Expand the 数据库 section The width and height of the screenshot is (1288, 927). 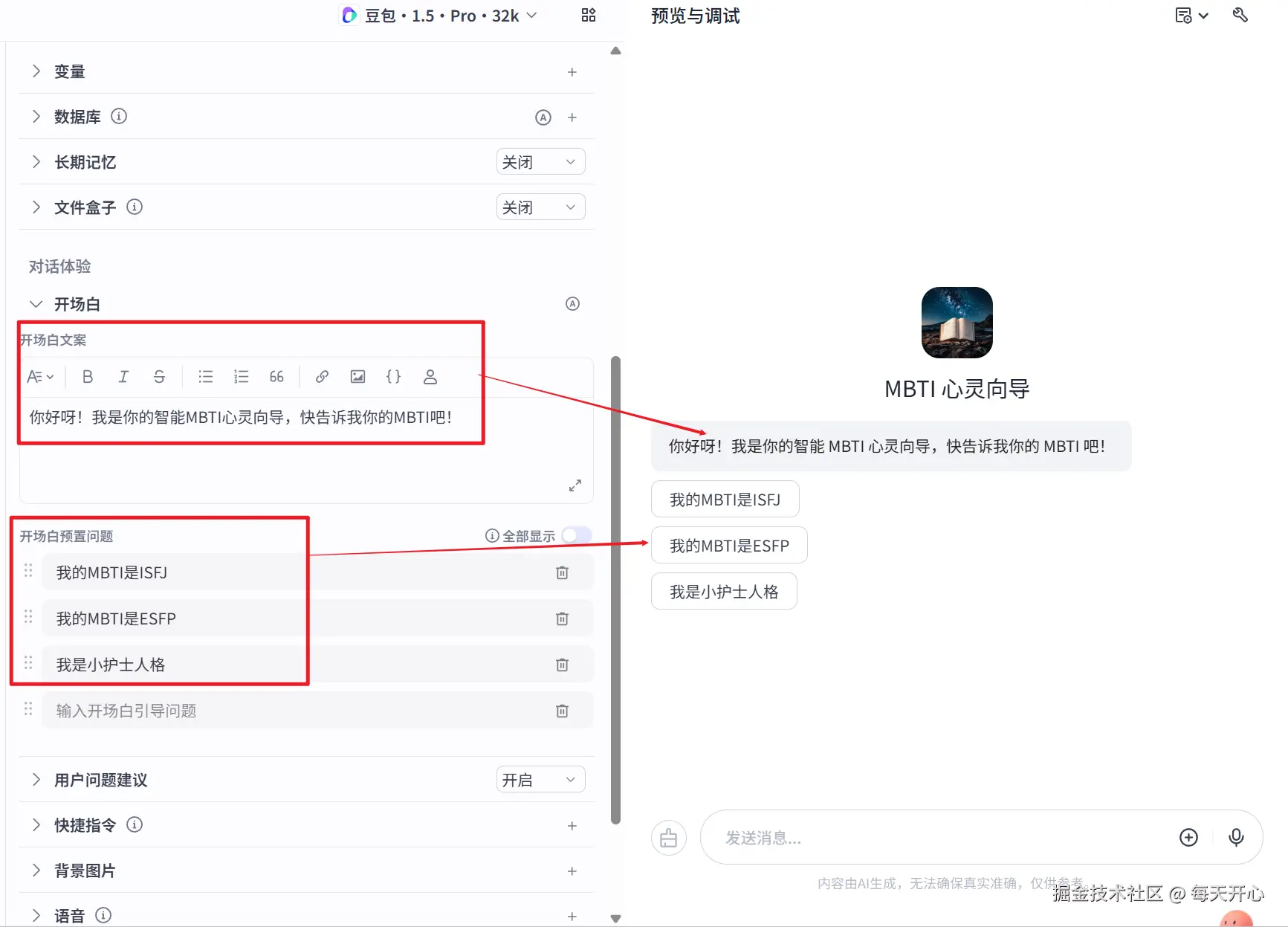tap(36, 117)
